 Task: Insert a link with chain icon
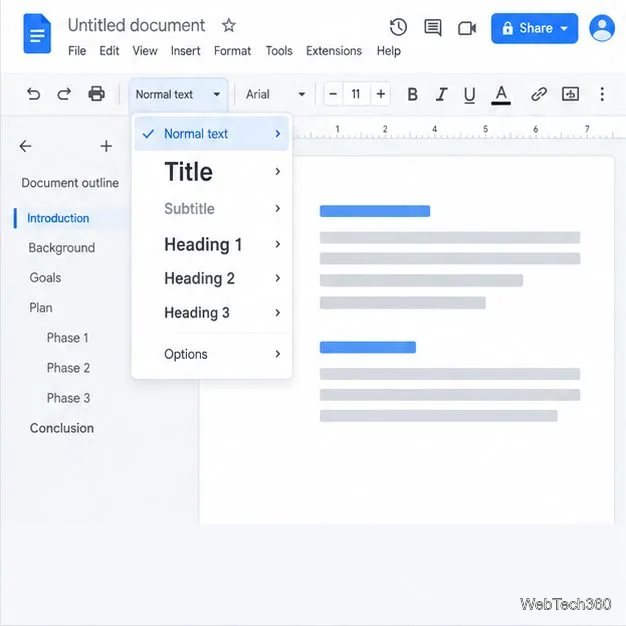(539, 94)
